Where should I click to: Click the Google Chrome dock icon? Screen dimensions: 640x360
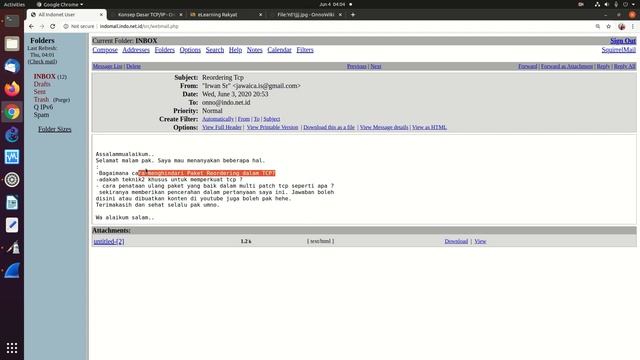(12, 112)
